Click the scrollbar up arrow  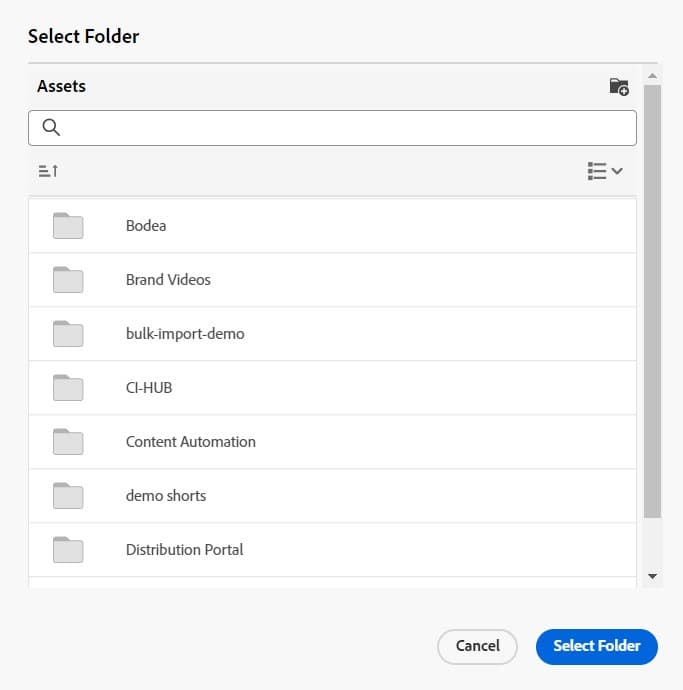tap(652, 76)
